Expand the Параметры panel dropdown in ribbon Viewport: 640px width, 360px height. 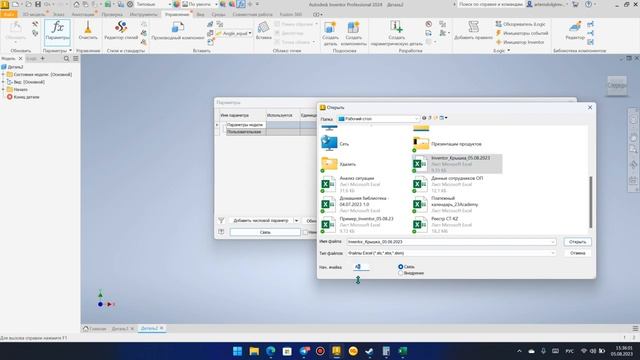(x=70, y=51)
